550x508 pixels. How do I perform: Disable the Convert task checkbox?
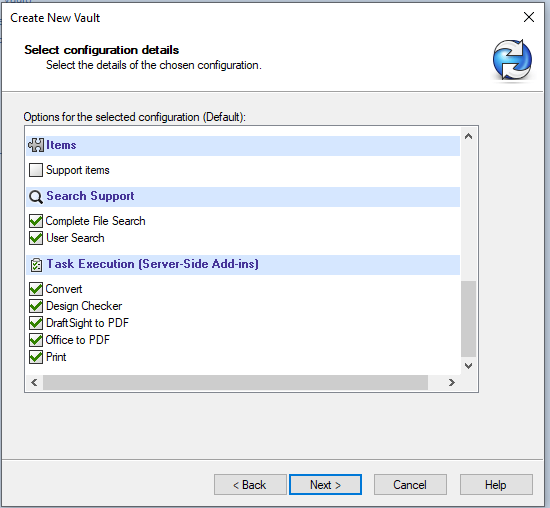(x=36, y=289)
